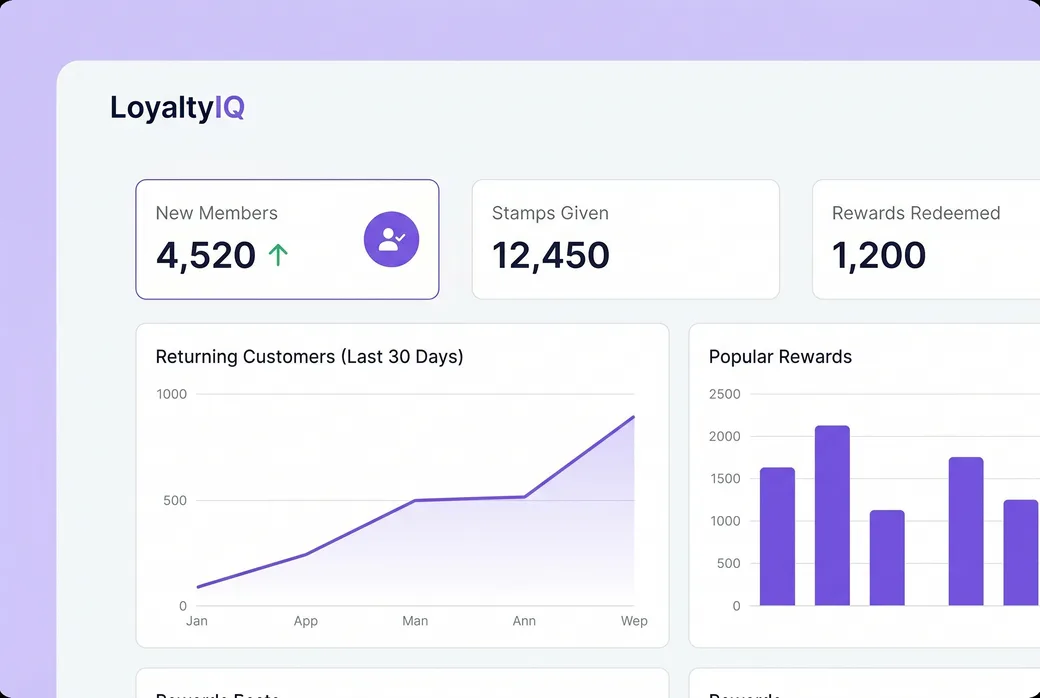Open the New Members card
The width and height of the screenshot is (1040, 698).
(x=287, y=239)
